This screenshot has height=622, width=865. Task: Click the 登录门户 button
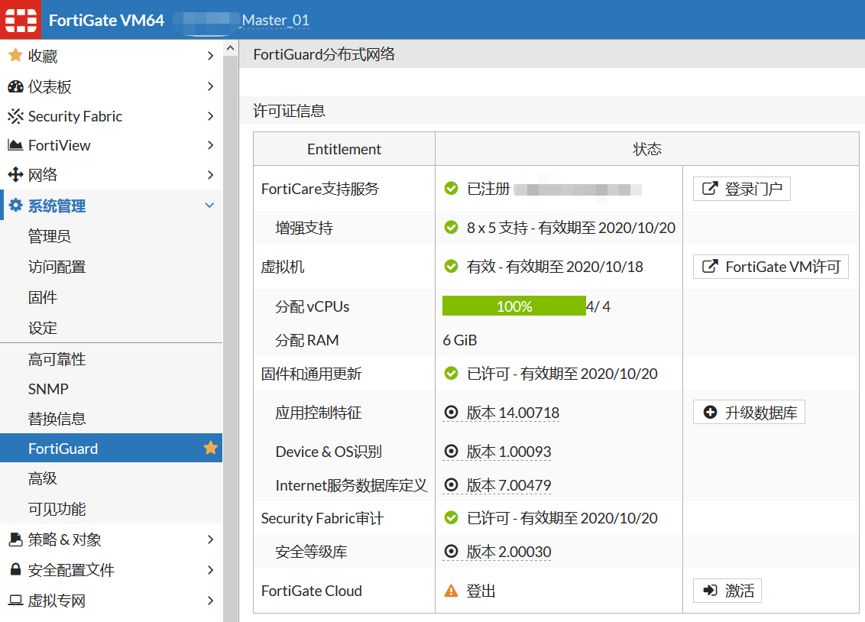[742, 188]
